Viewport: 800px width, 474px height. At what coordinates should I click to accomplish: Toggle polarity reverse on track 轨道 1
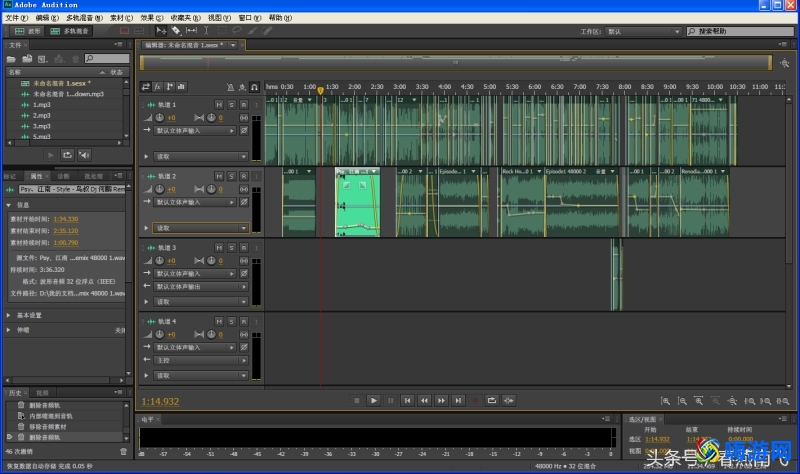coord(244,131)
